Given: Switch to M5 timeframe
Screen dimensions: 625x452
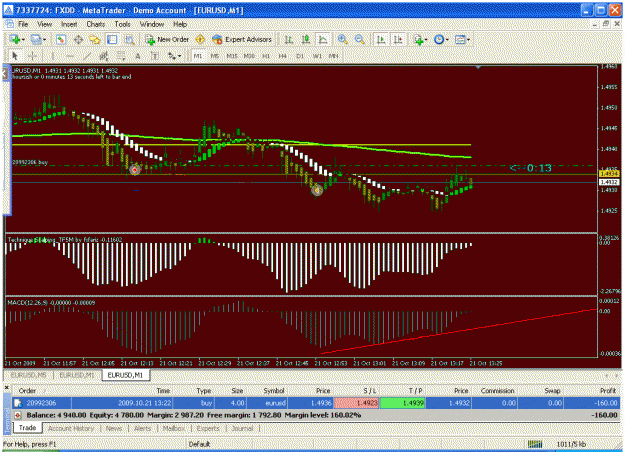Looking at the screenshot, I should [215, 56].
